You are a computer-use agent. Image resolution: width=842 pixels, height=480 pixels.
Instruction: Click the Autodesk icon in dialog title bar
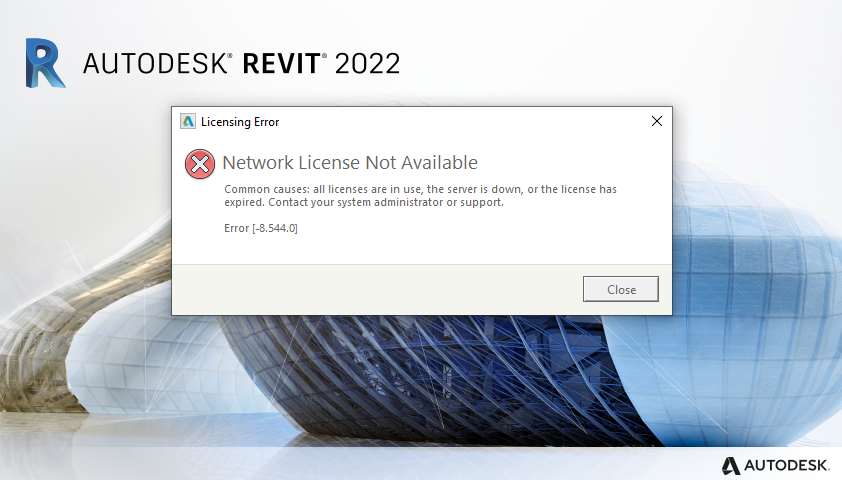point(187,121)
